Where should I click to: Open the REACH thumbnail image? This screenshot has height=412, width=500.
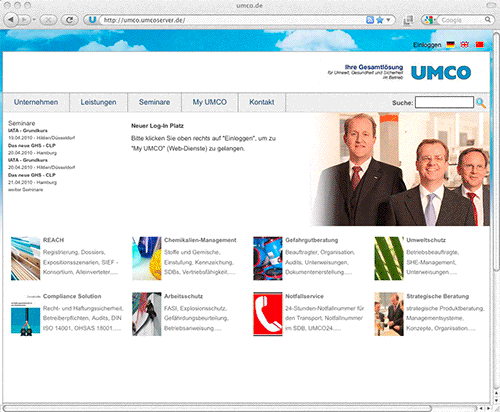(x=25, y=258)
